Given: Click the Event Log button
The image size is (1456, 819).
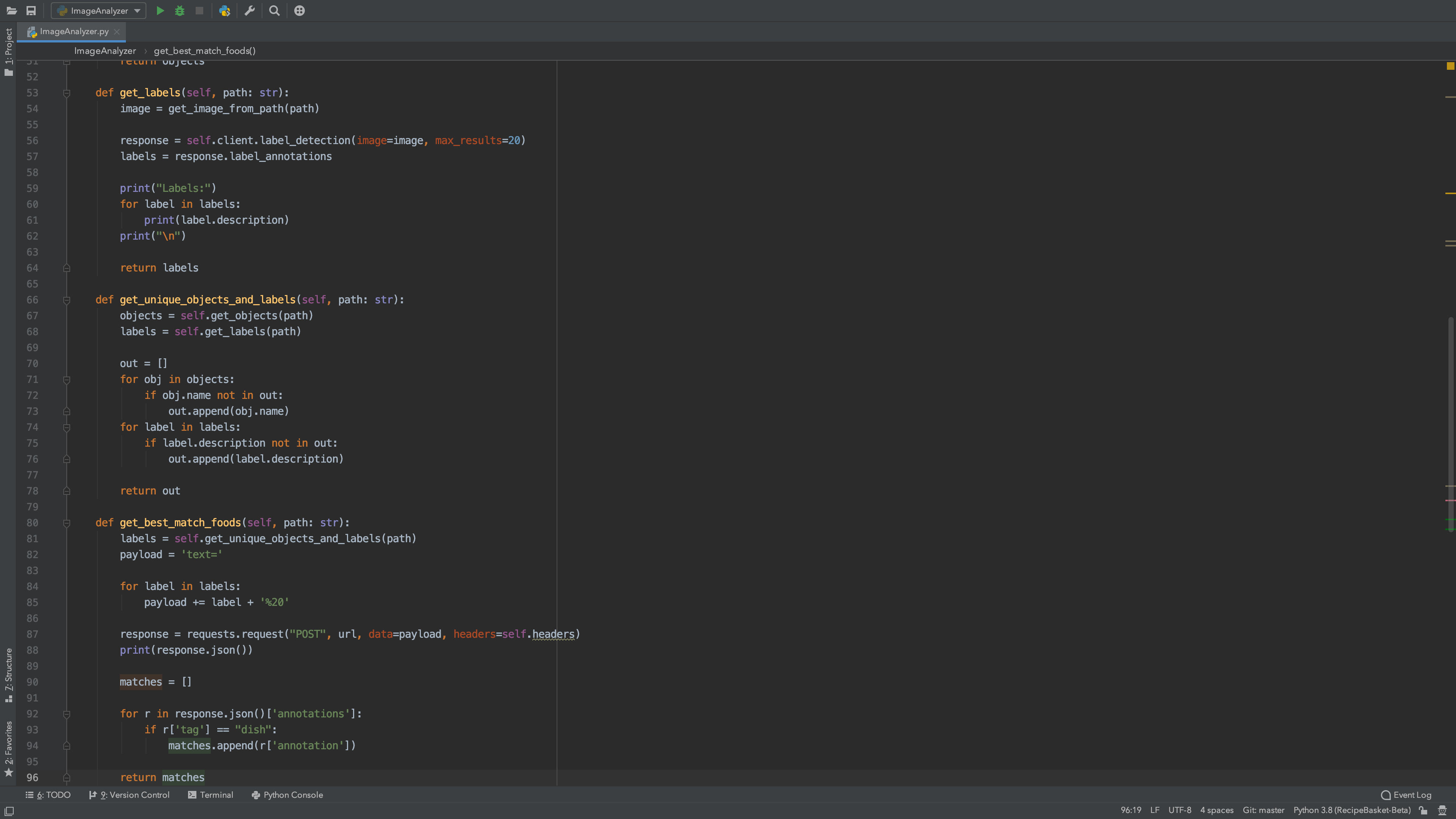Looking at the screenshot, I should (1406, 795).
